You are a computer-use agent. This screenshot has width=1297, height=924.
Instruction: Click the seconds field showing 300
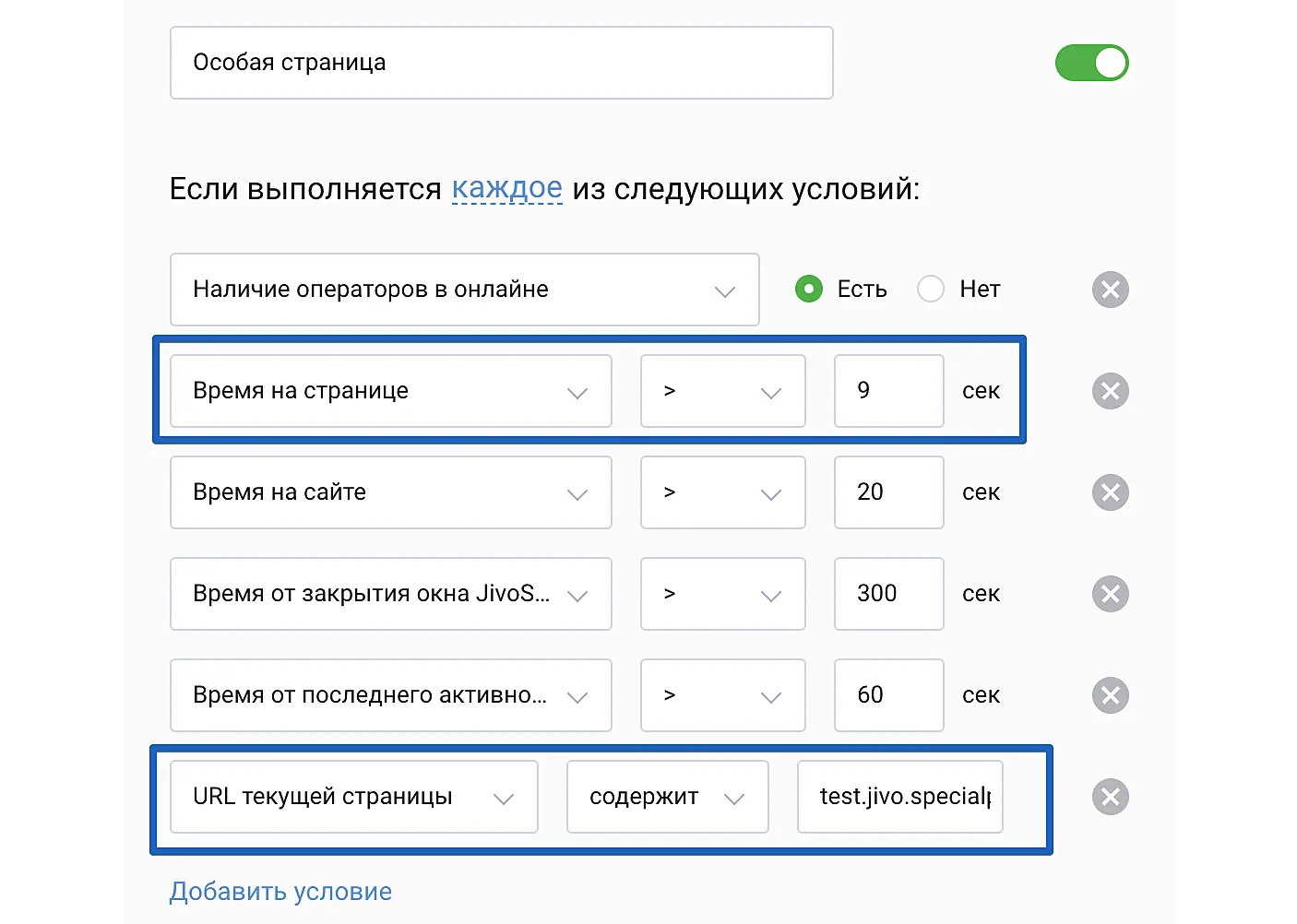[x=888, y=594]
